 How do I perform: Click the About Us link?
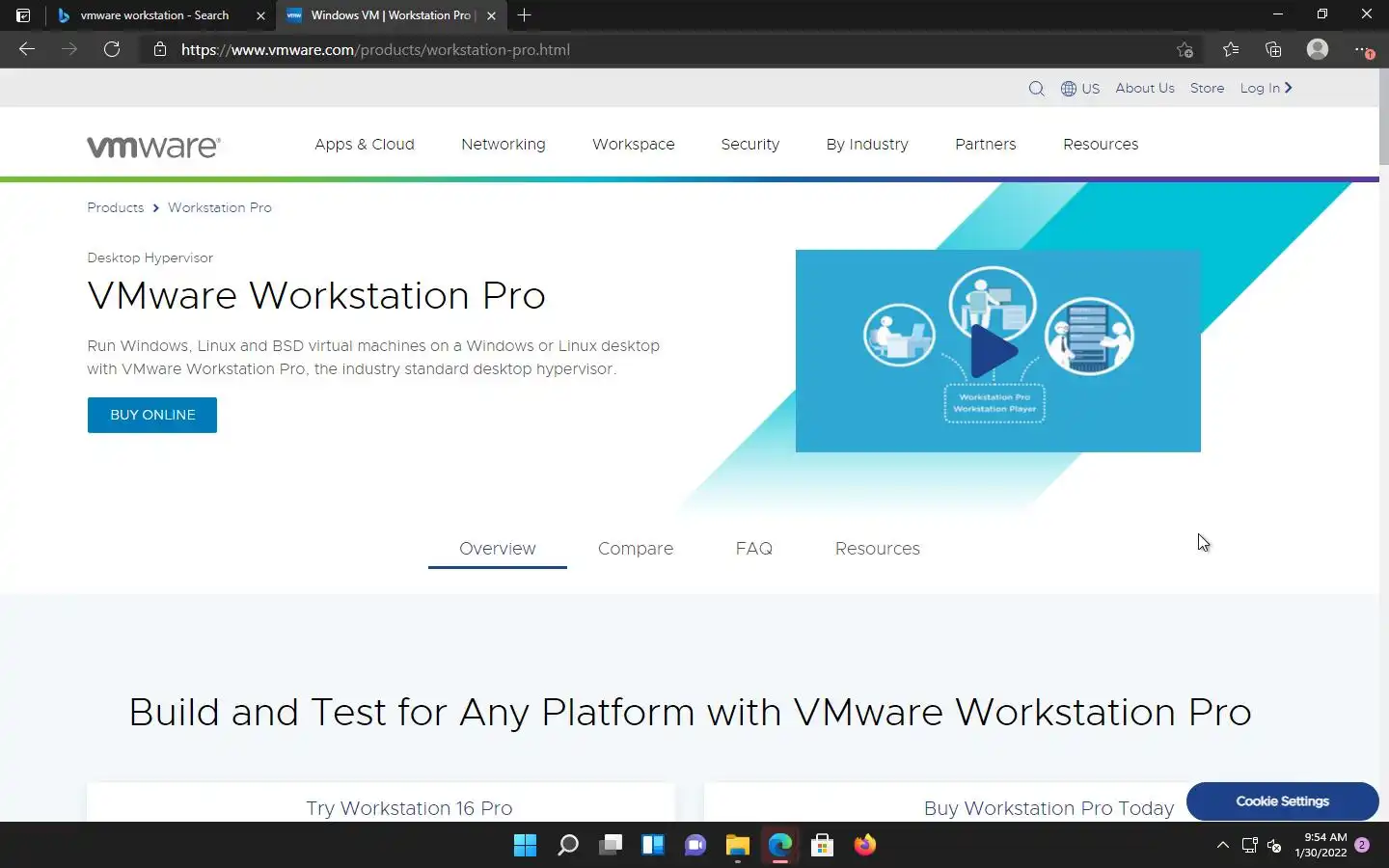click(x=1145, y=88)
